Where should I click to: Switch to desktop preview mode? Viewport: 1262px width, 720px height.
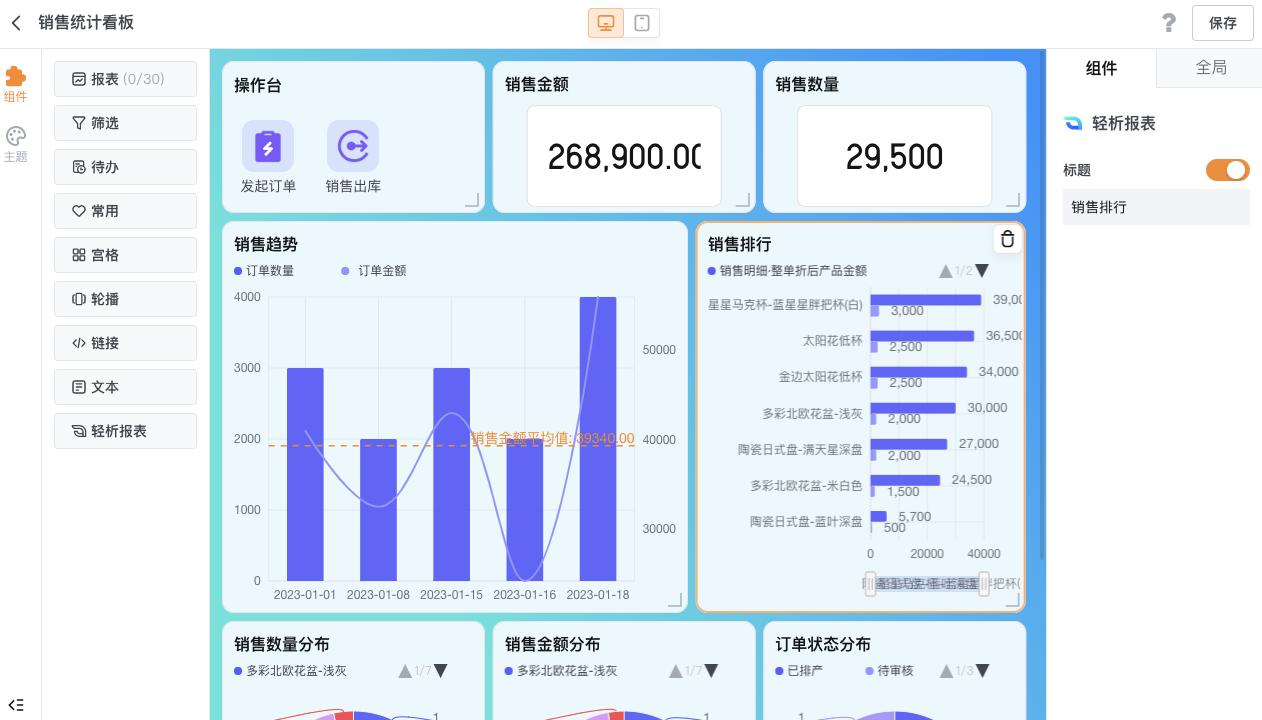click(606, 23)
